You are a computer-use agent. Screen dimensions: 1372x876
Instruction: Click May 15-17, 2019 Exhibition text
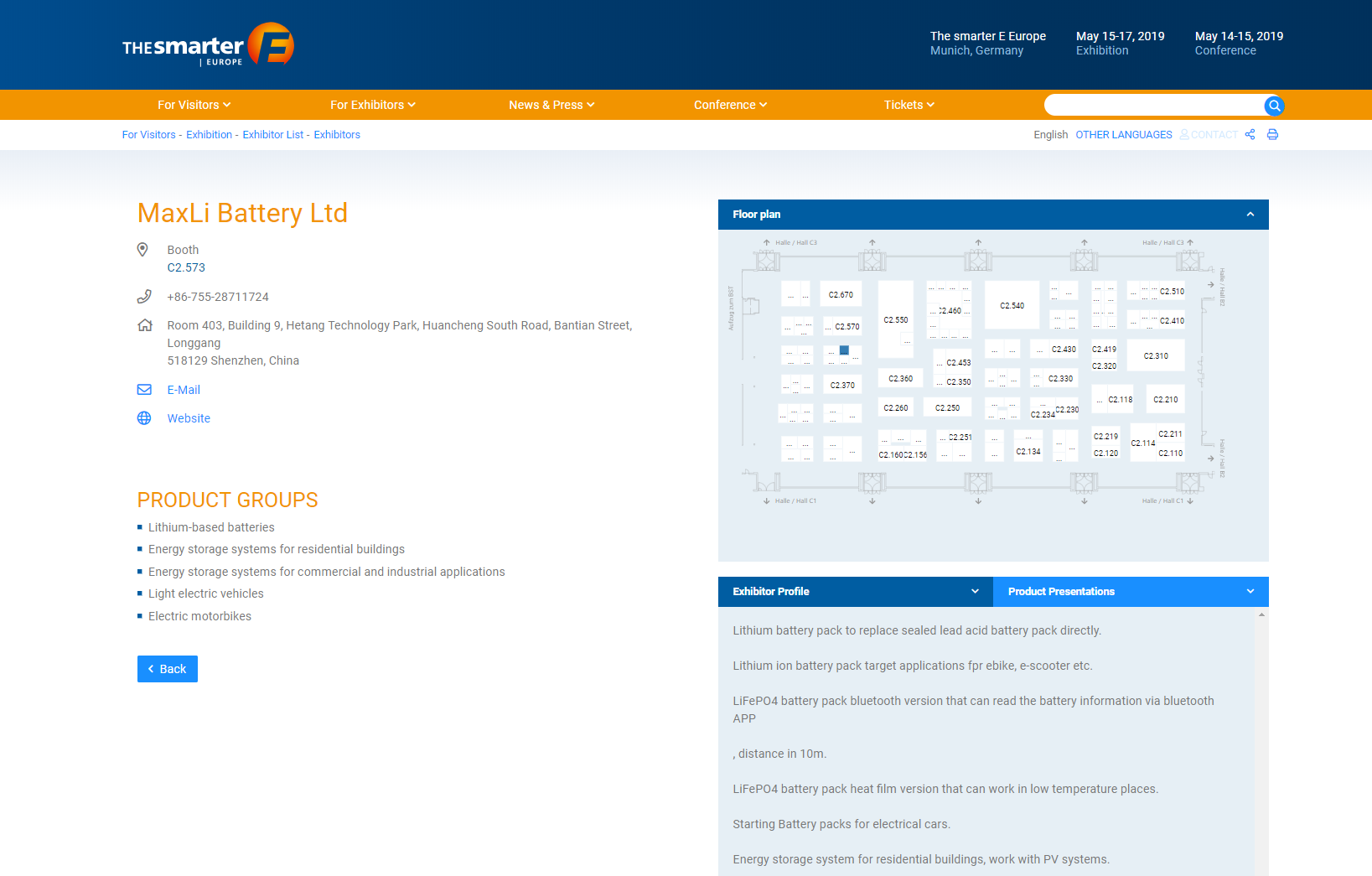tap(1121, 43)
